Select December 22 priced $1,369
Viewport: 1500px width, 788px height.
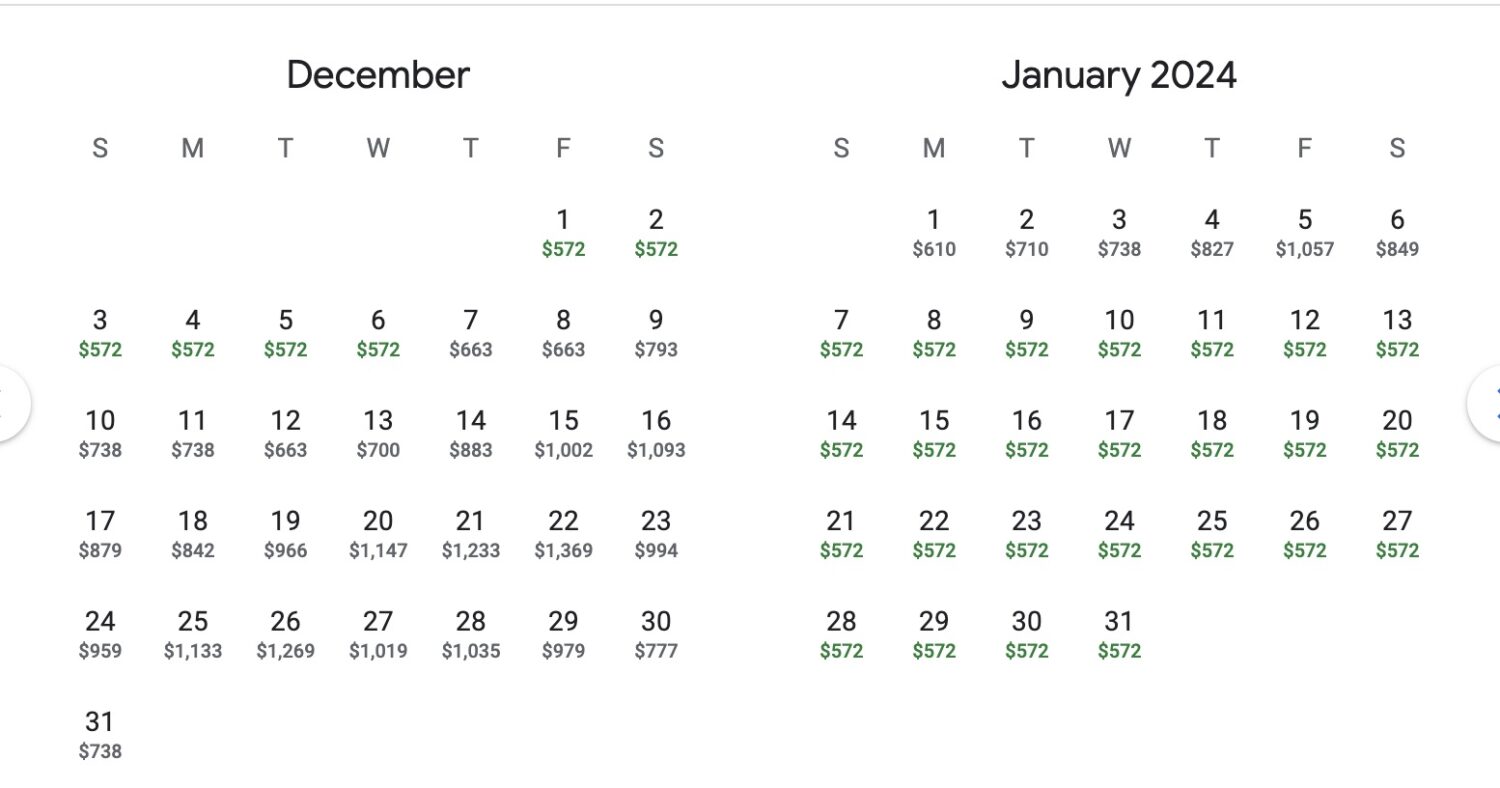click(563, 534)
